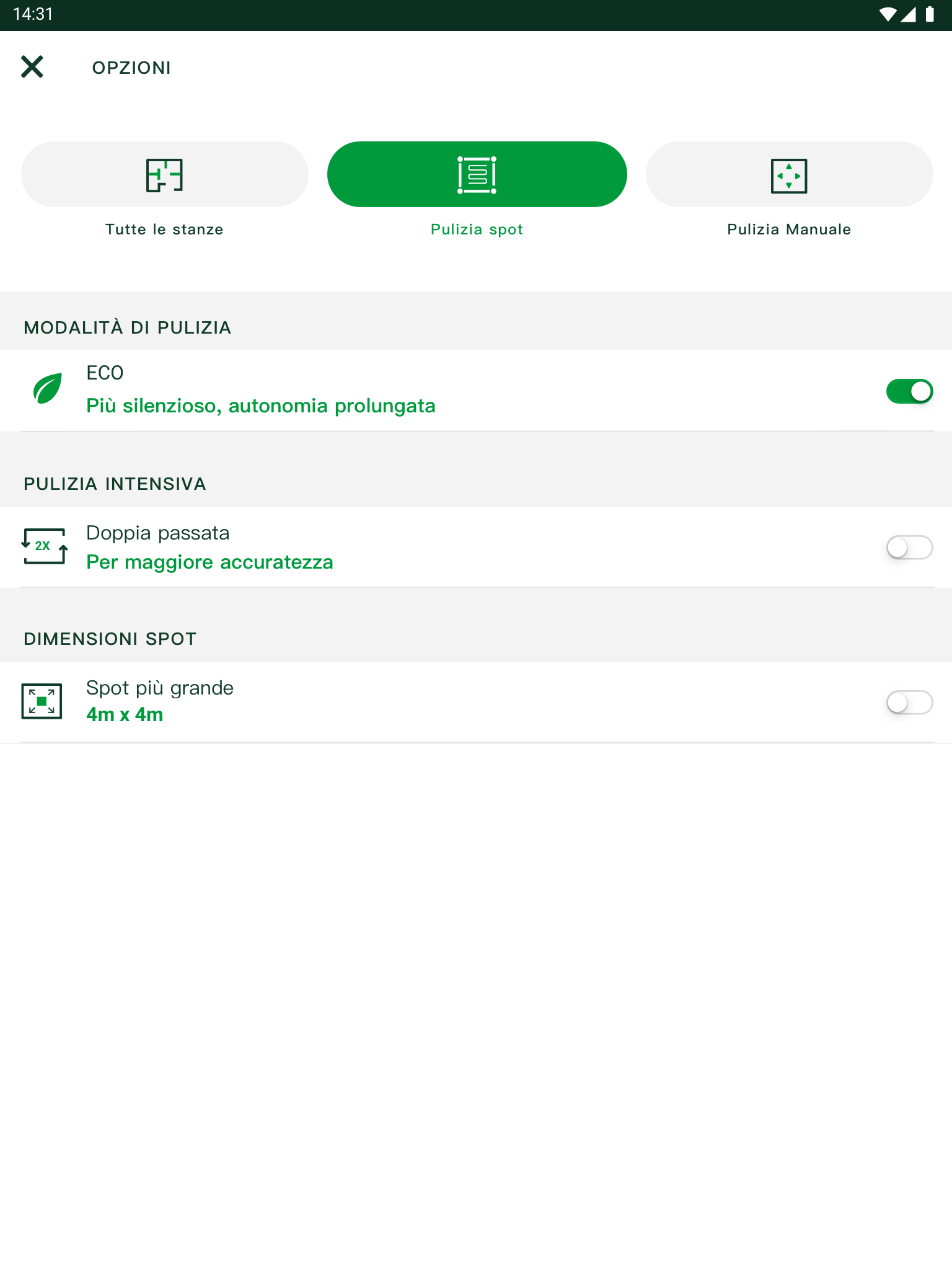
Task: Enable the Doppia passata switch
Action: 909,548
